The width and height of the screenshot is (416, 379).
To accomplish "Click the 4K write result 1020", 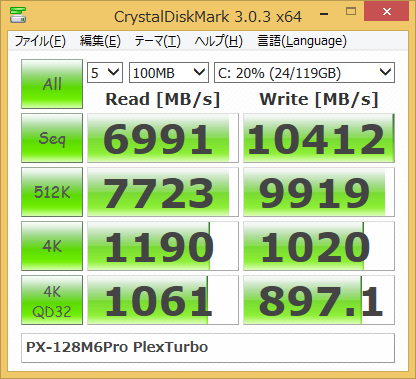I will tap(319, 246).
